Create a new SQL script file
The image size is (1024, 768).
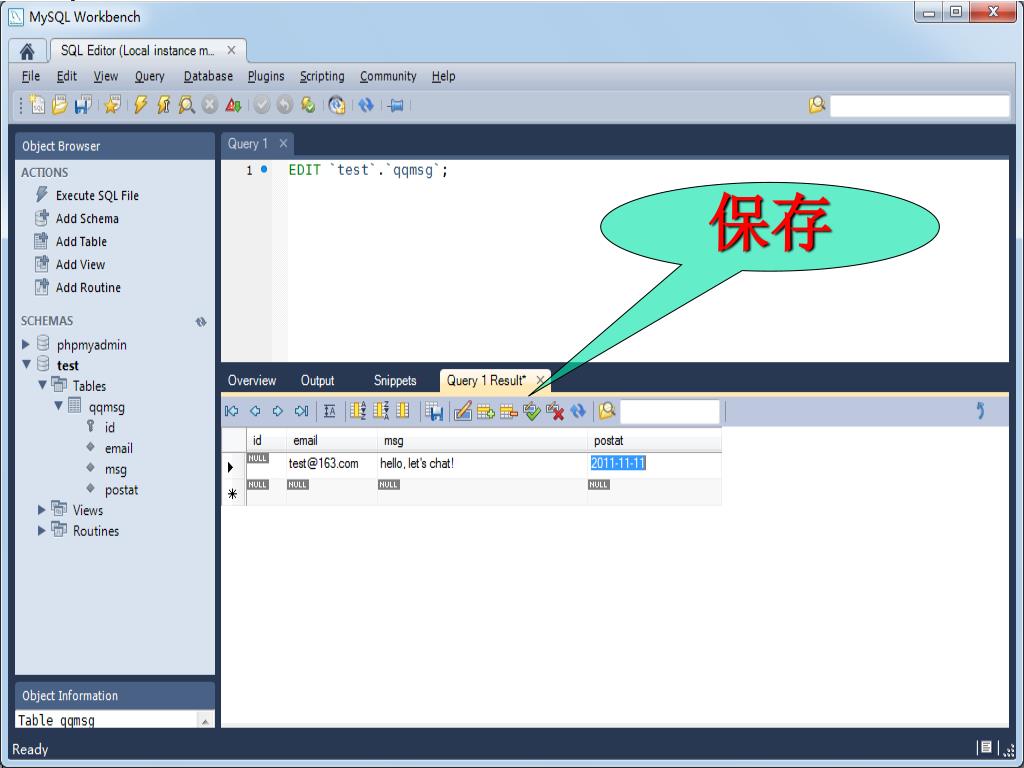pos(37,104)
